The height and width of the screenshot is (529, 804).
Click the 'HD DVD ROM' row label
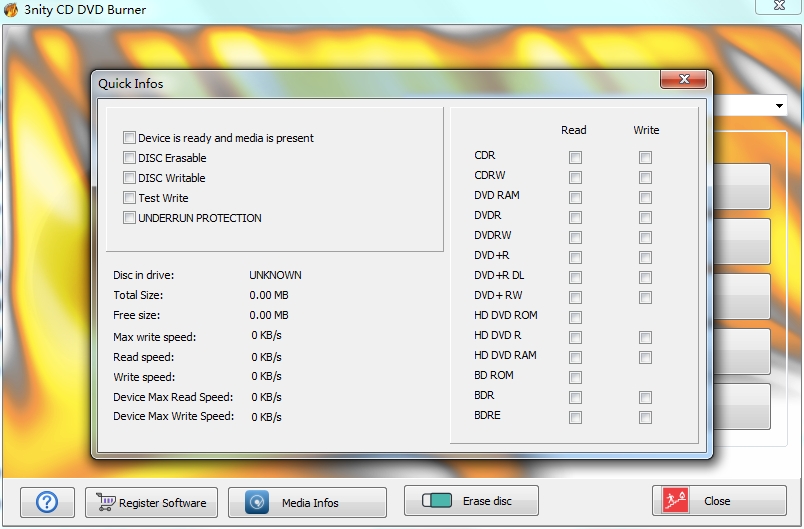coord(506,315)
